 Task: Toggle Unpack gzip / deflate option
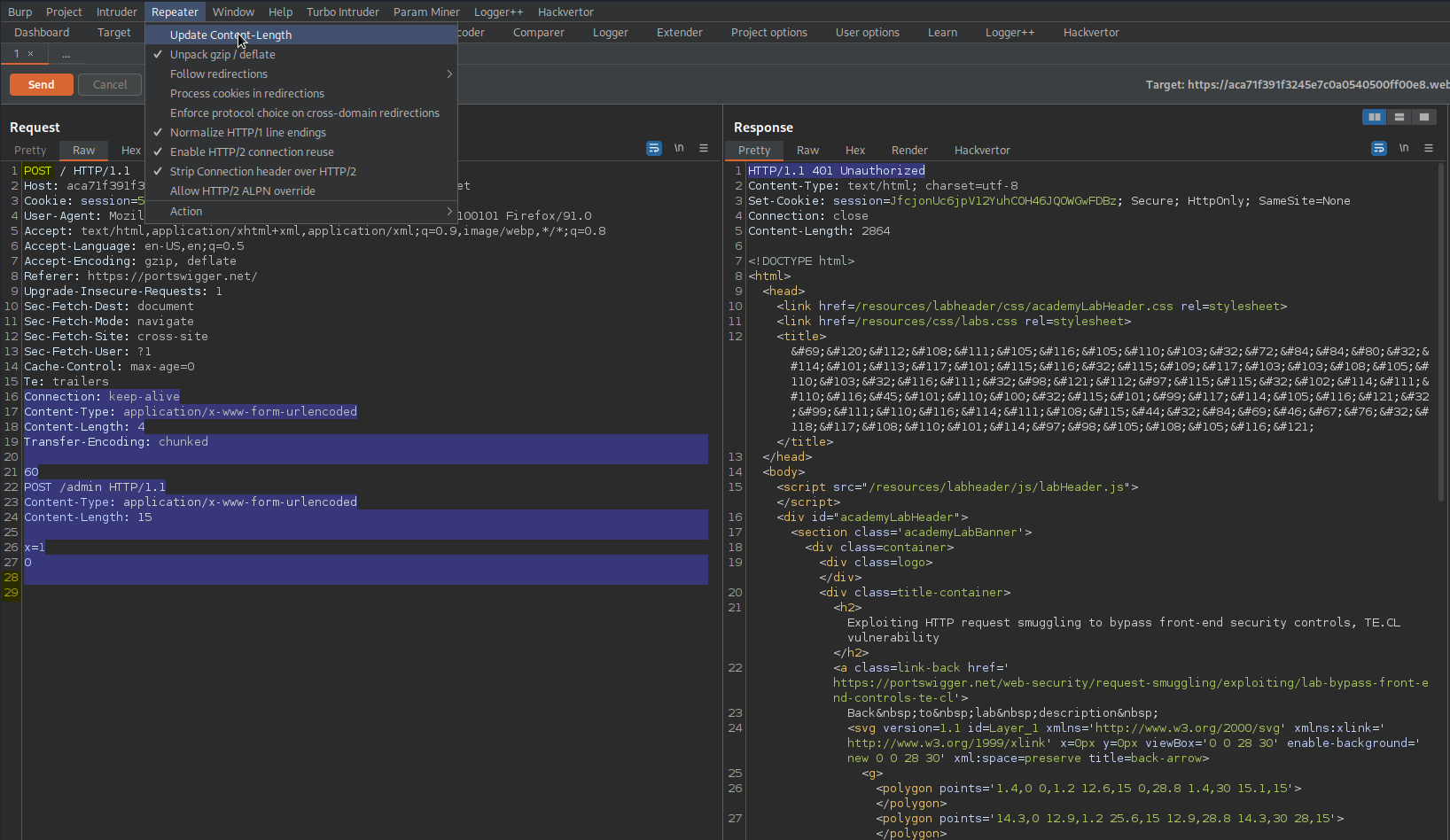point(301,55)
